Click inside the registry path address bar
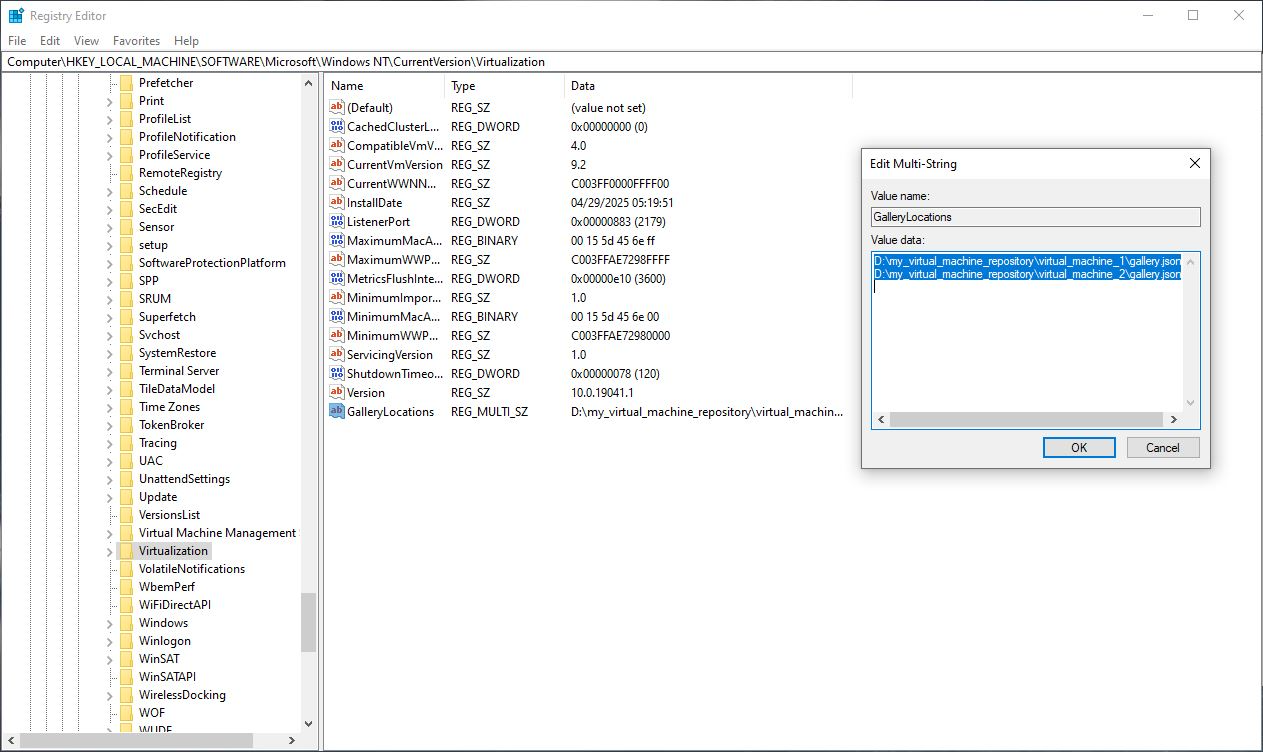The width and height of the screenshot is (1263, 752). (x=400, y=61)
